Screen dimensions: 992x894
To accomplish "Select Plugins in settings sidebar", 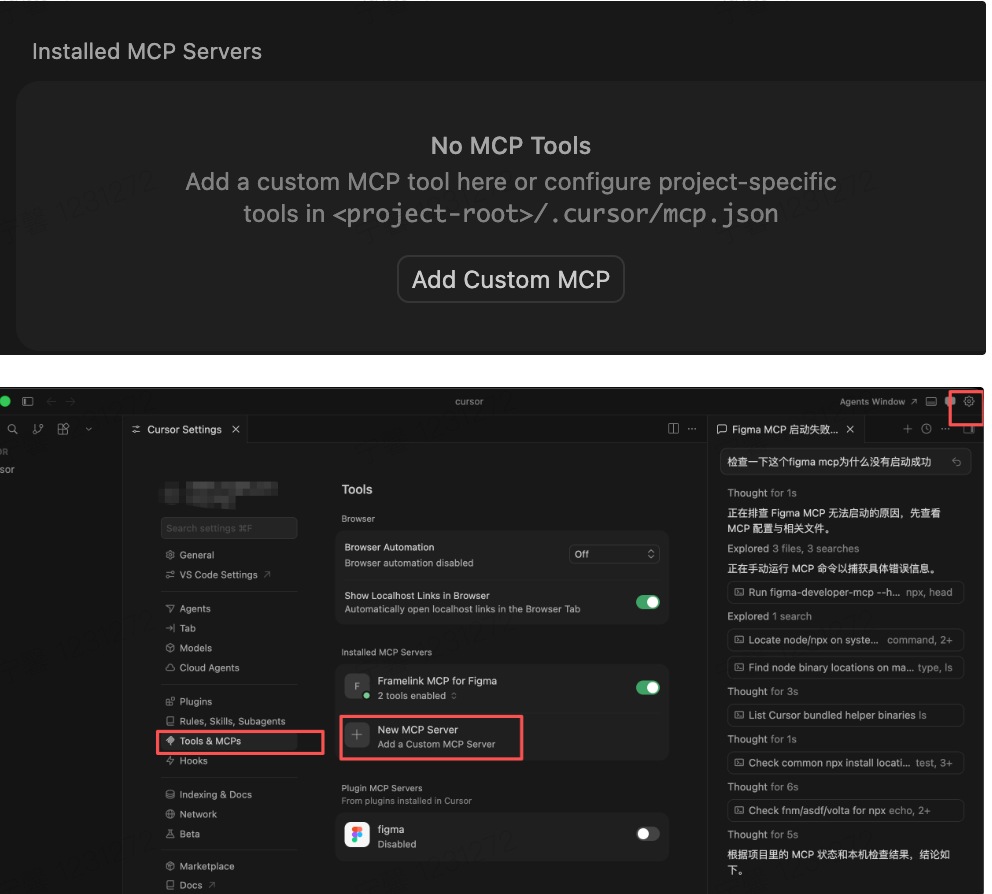I will point(195,702).
